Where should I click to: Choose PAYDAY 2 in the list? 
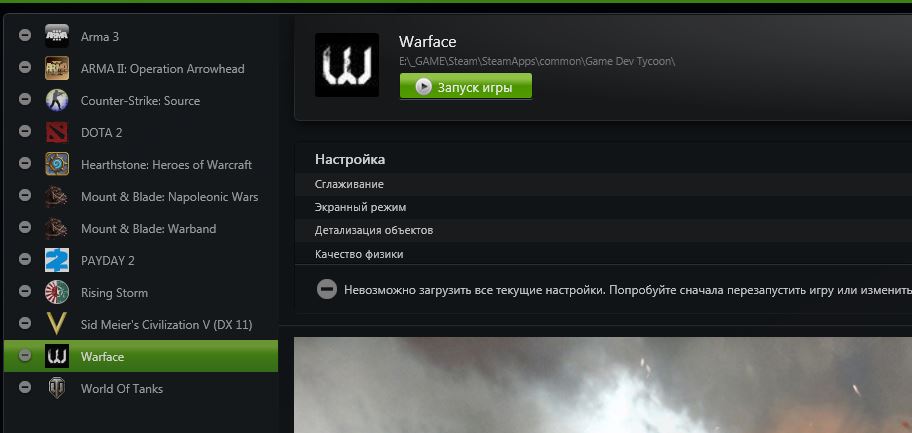(x=141, y=260)
